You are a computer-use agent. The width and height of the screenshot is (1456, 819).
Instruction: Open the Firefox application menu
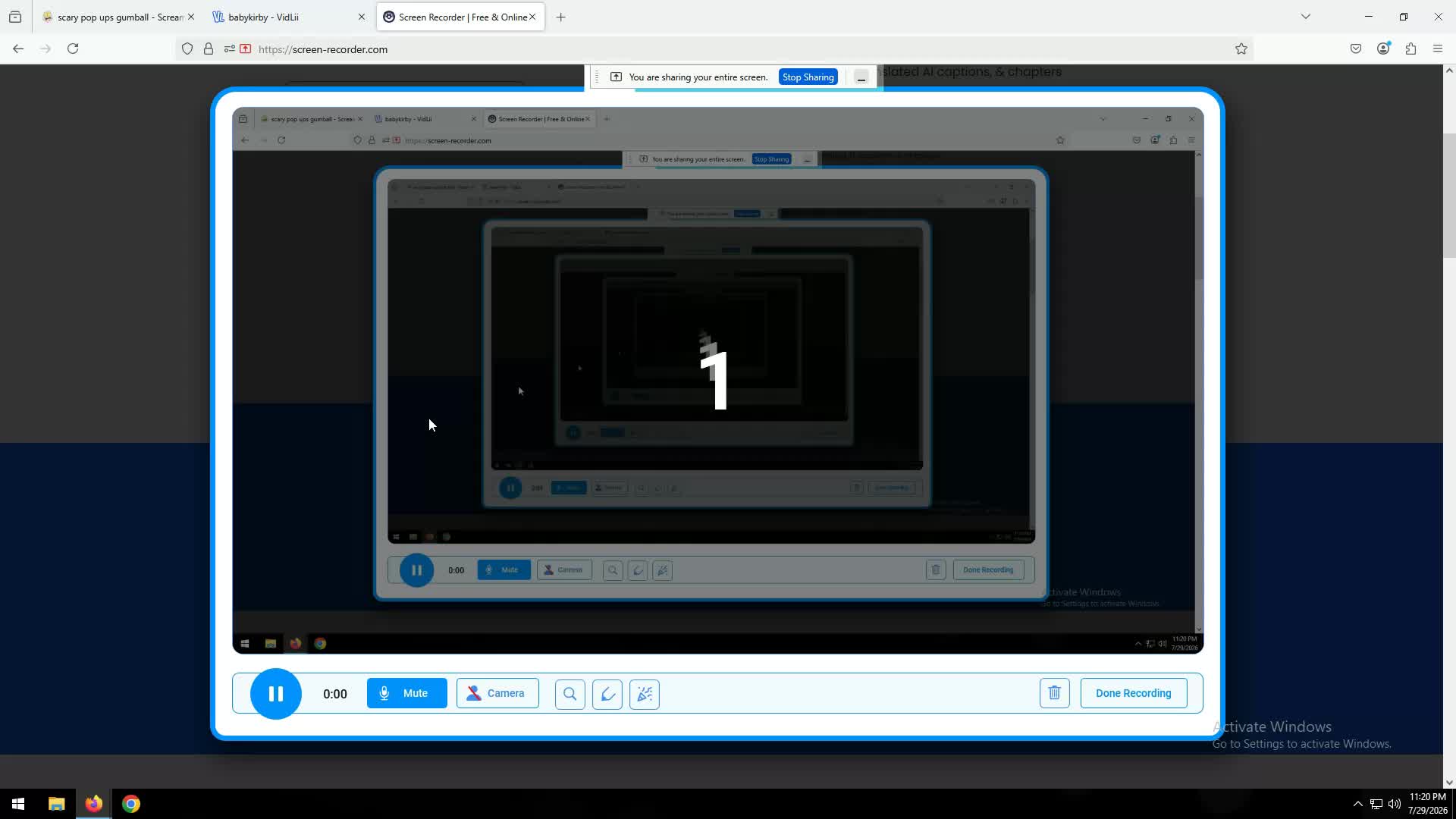point(1438,49)
